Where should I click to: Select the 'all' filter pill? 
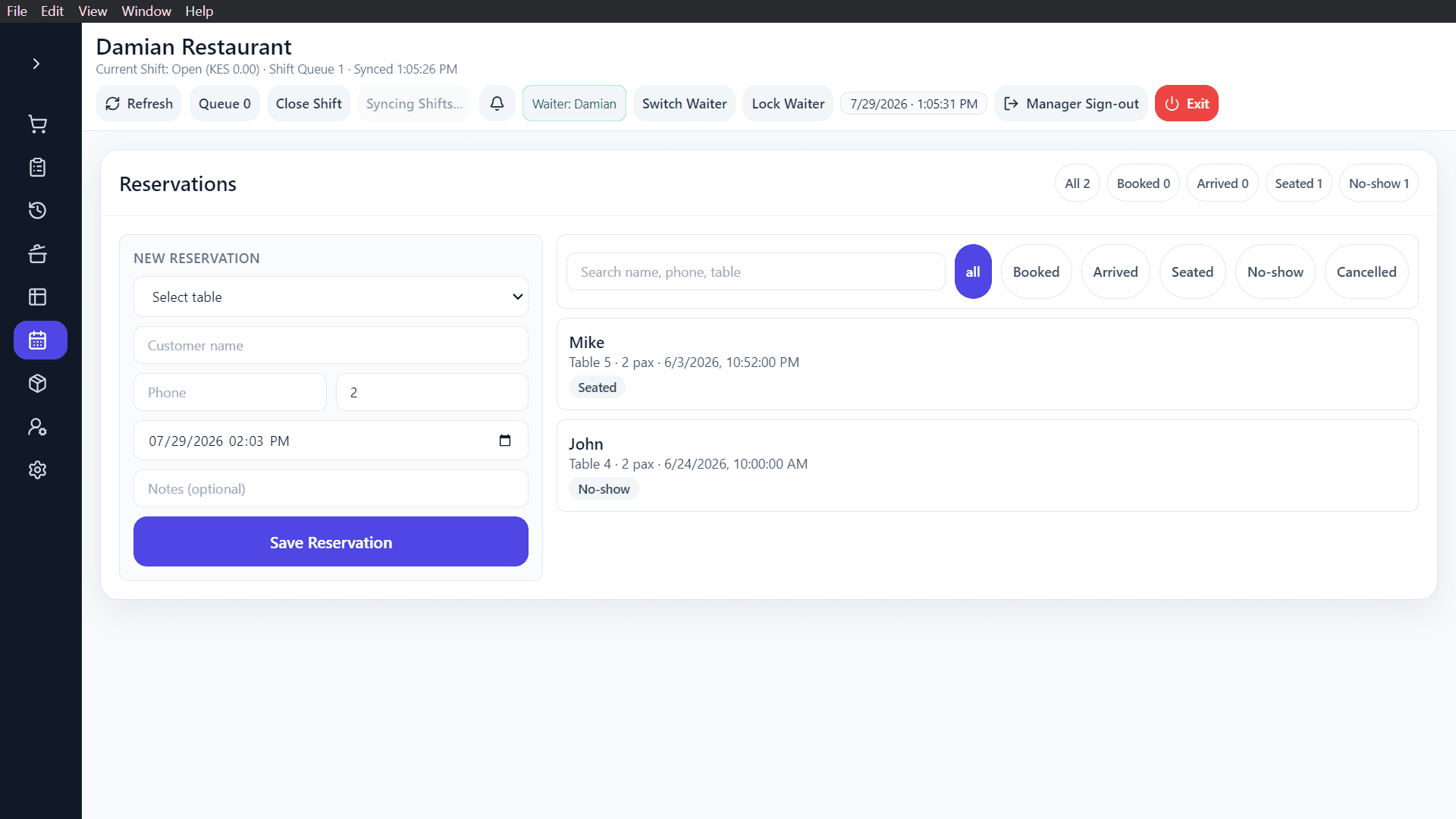(x=973, y=271)
